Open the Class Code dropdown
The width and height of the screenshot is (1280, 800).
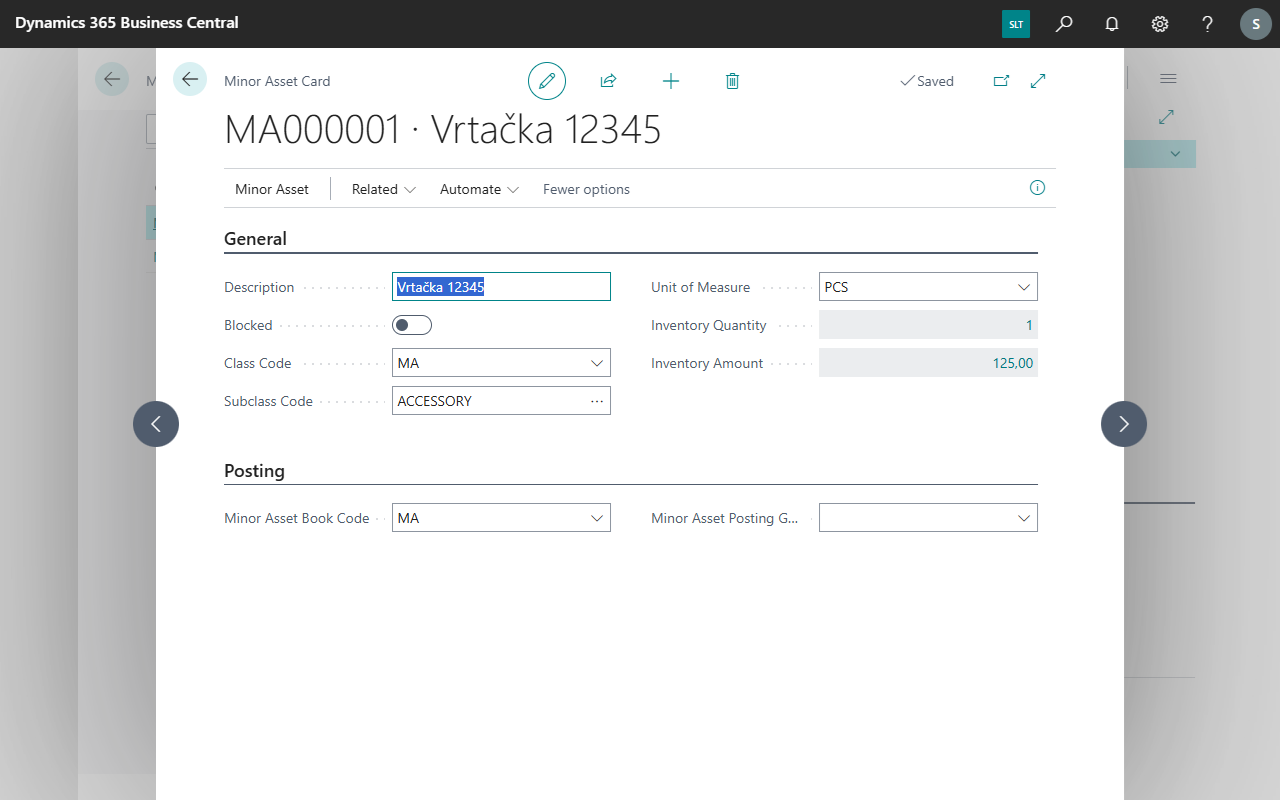pos(597,363)
